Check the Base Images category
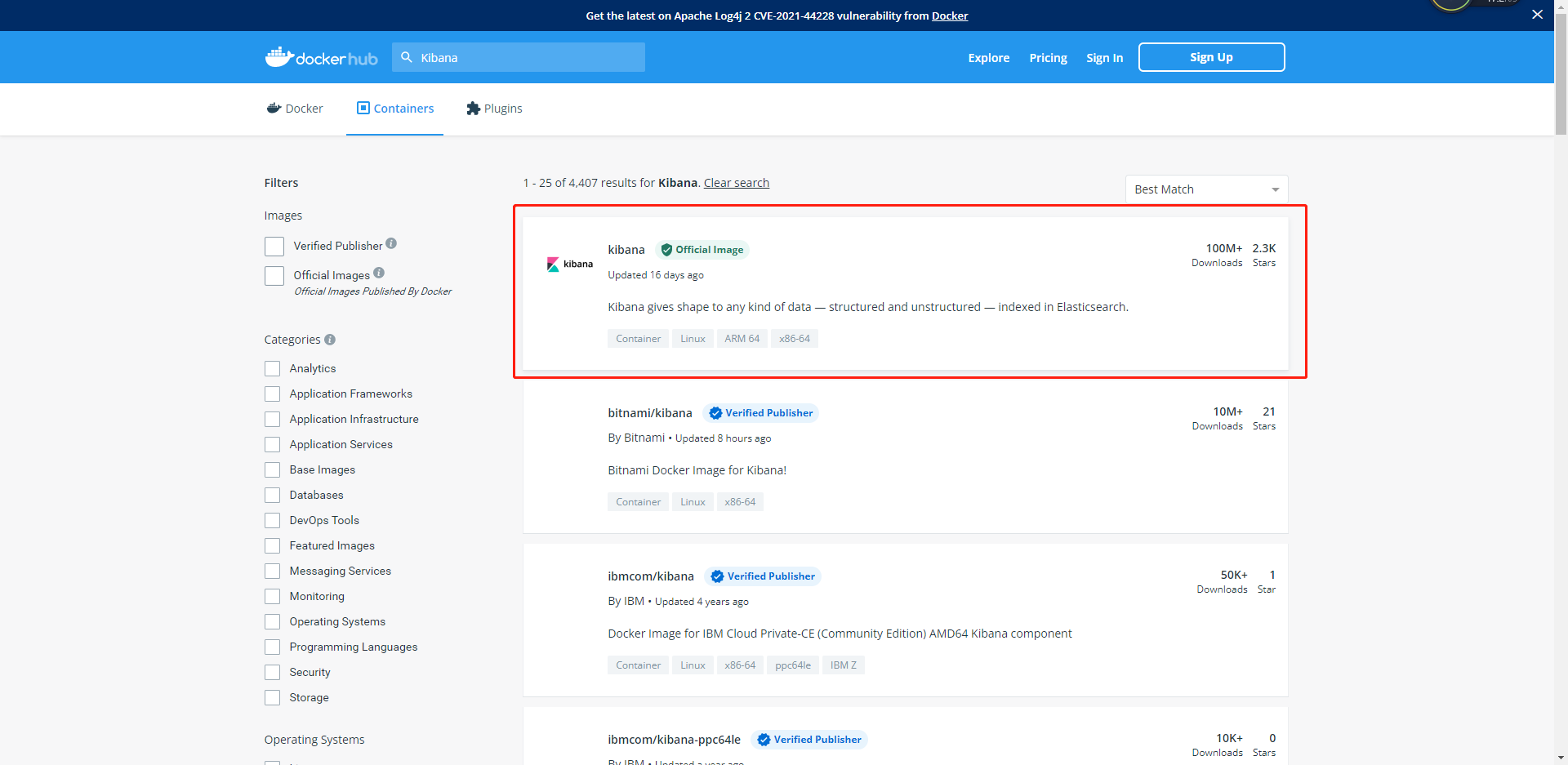Screen dimensions: 1568x765 point(272,470)
